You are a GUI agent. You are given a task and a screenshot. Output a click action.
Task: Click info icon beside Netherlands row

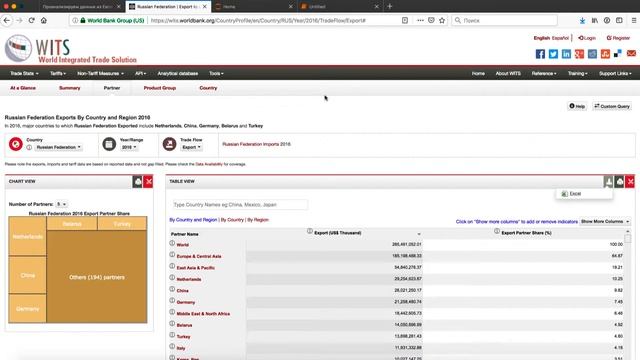click(x=172, y=278)
